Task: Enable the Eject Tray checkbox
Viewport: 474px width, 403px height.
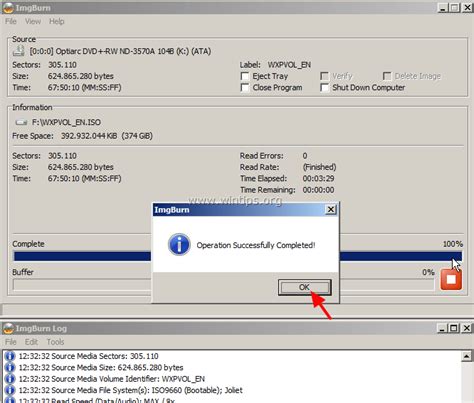Action: click(x=245, y=76)
